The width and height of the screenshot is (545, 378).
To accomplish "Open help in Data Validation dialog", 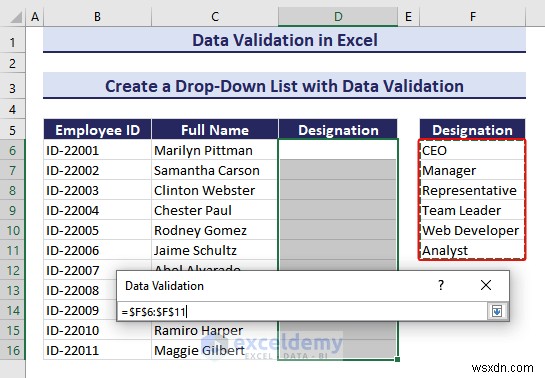I will pos(441,285).
